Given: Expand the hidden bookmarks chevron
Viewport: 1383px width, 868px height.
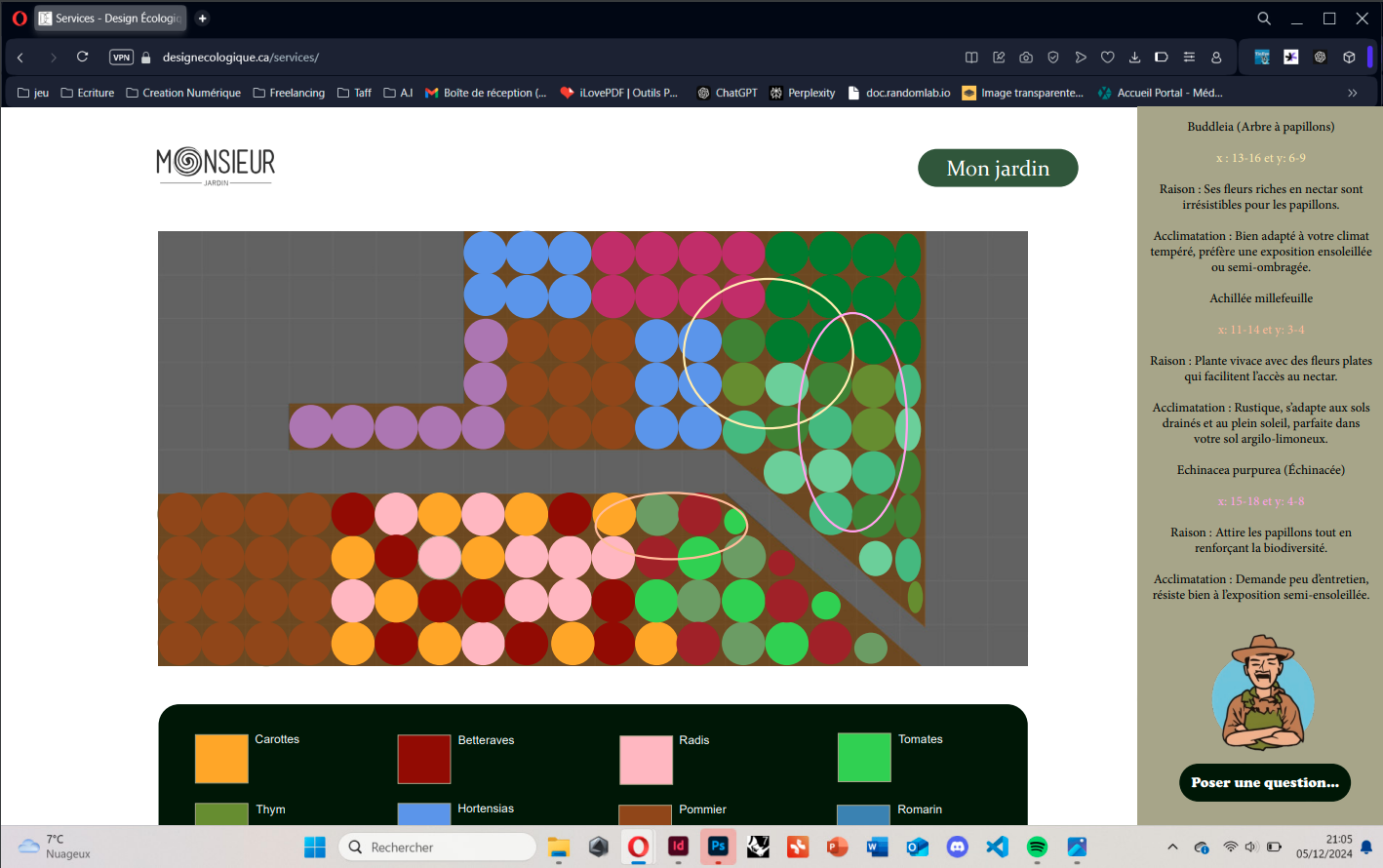Looking at the screenshot, I should [x=1353, y=93].
